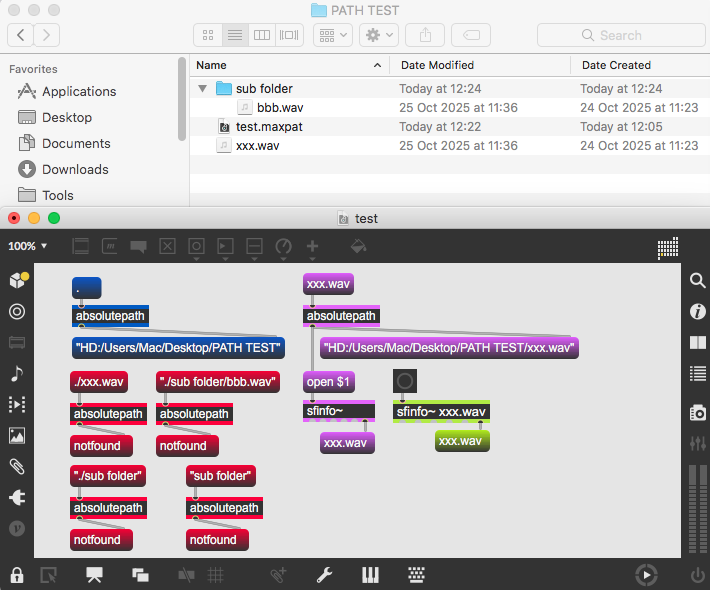Click the paint bucket format icon
Viewport: 710px width, 590px height.
(358, 246)
